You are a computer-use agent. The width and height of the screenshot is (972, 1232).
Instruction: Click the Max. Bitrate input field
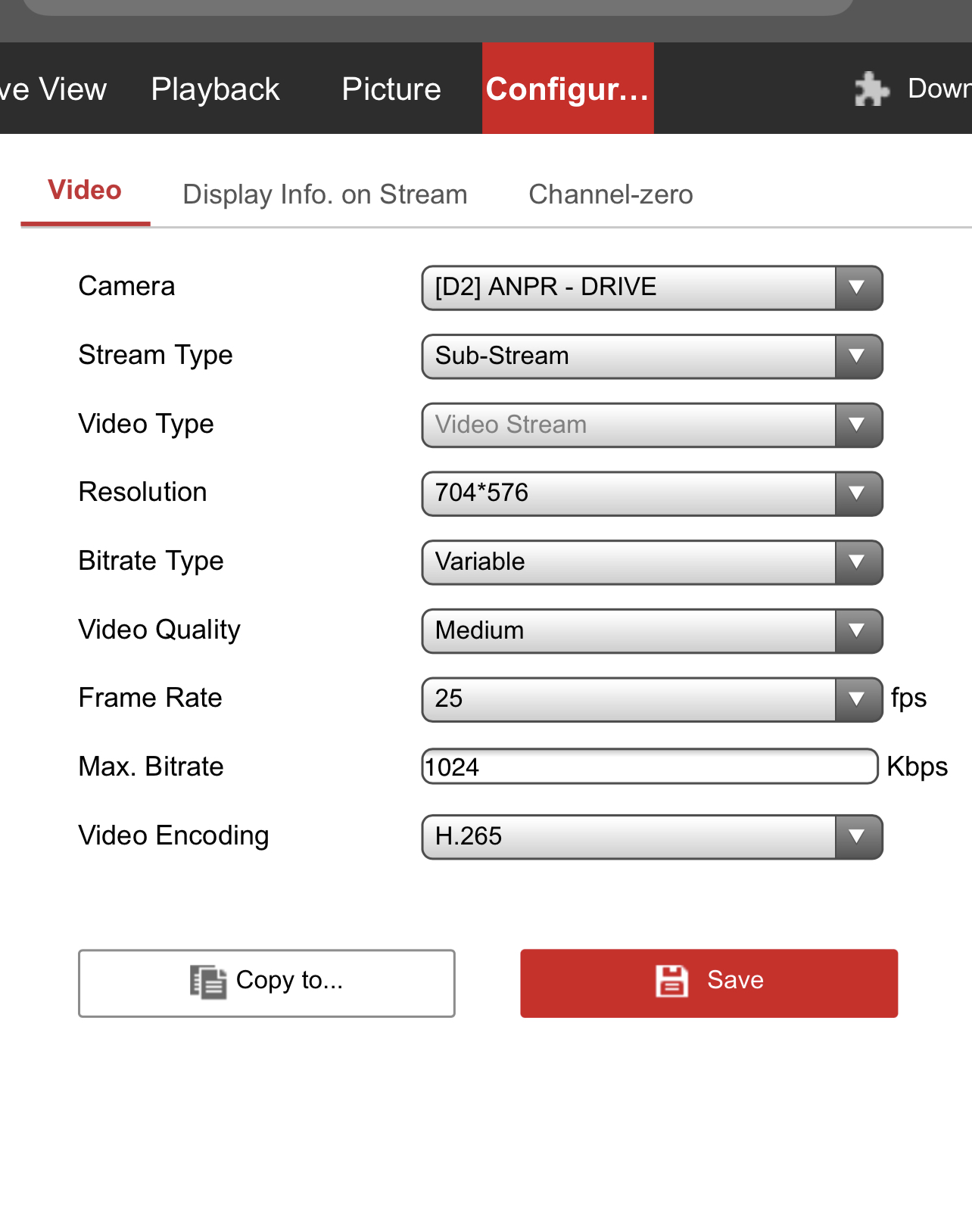649,767
